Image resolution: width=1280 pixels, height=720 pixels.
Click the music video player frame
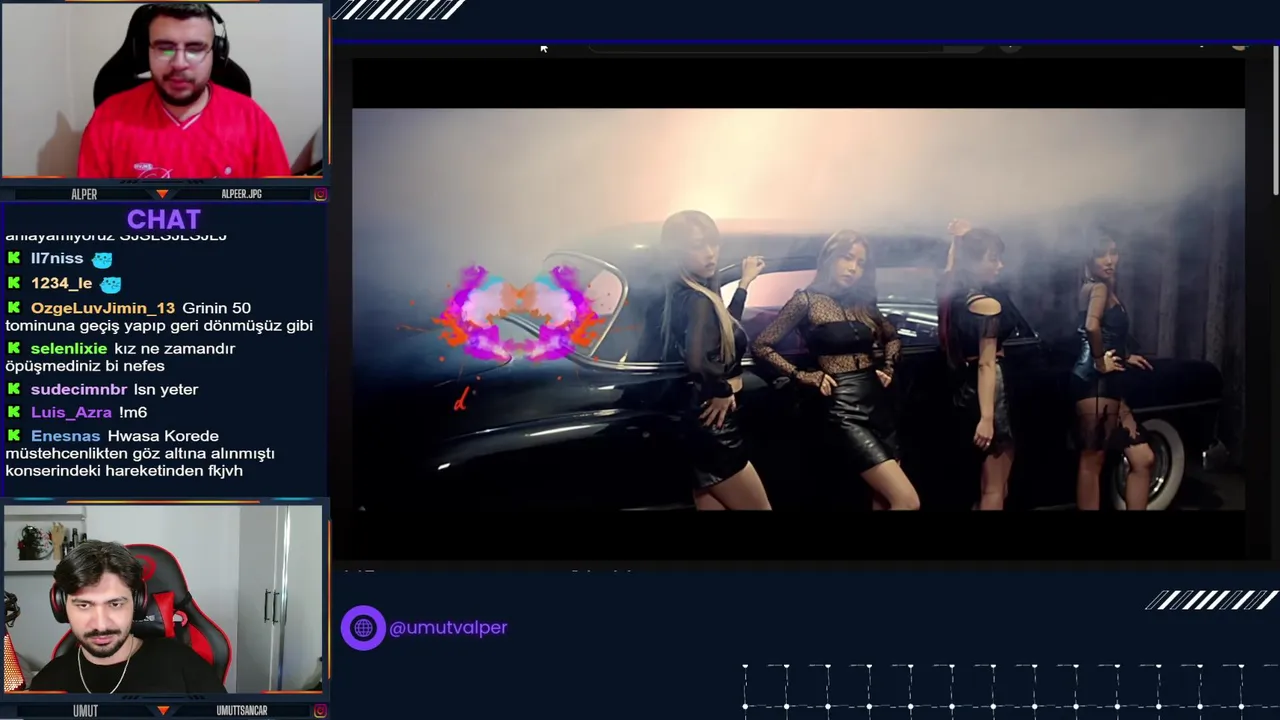[x=798, y=309]
